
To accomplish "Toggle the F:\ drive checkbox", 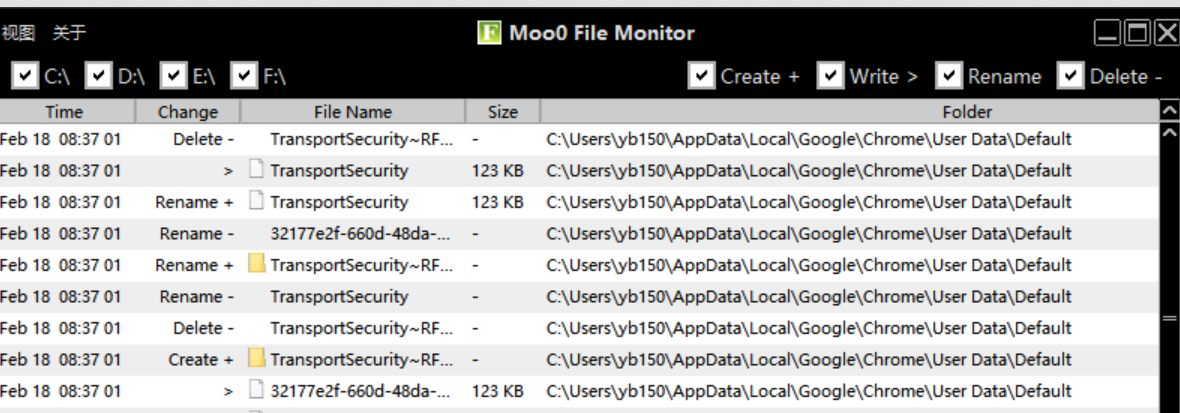I will coord(244,76).
